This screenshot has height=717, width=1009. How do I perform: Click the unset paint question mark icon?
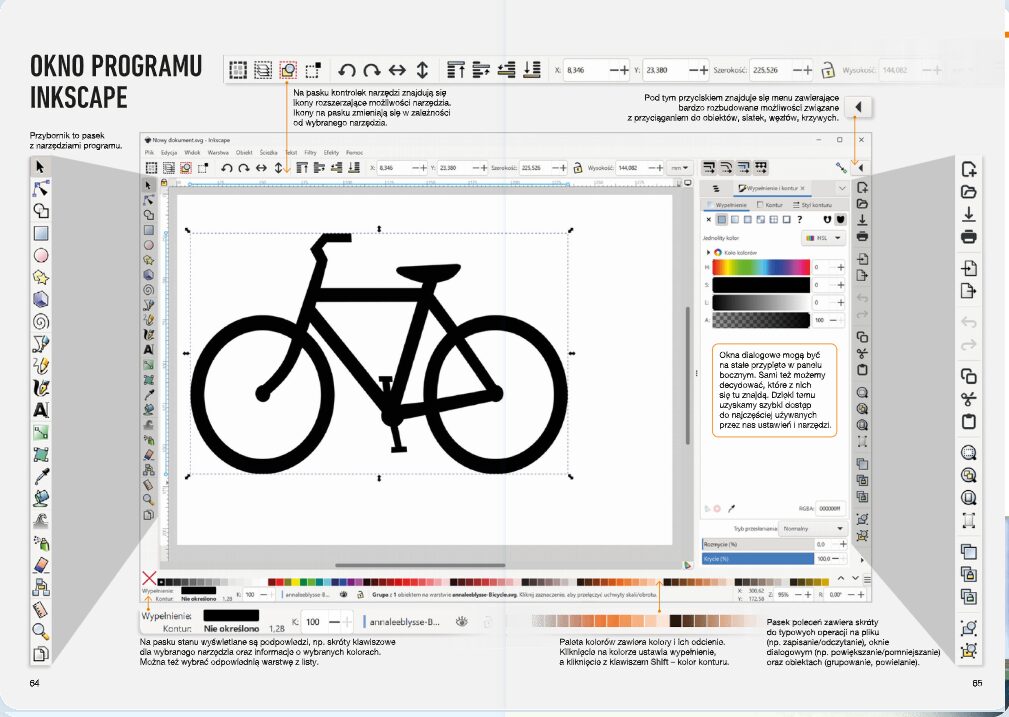point(800,218)
